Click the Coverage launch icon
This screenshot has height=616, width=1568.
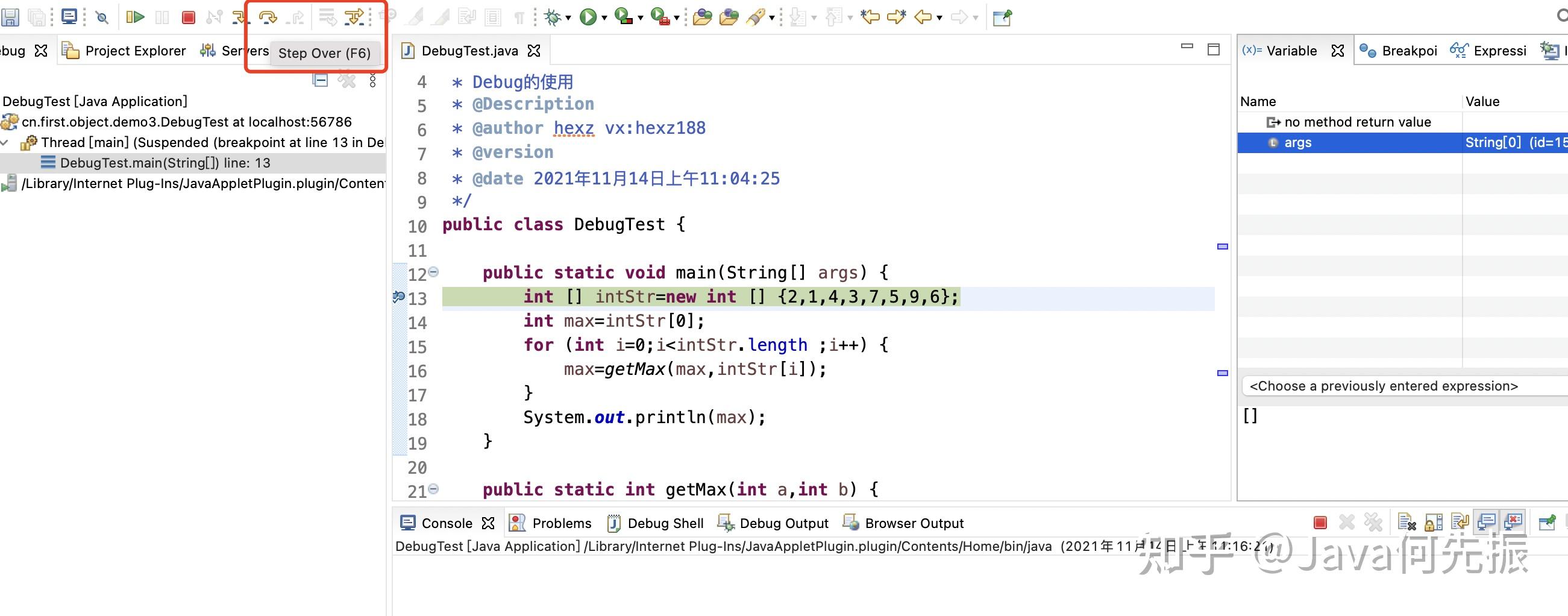(623, 17)
